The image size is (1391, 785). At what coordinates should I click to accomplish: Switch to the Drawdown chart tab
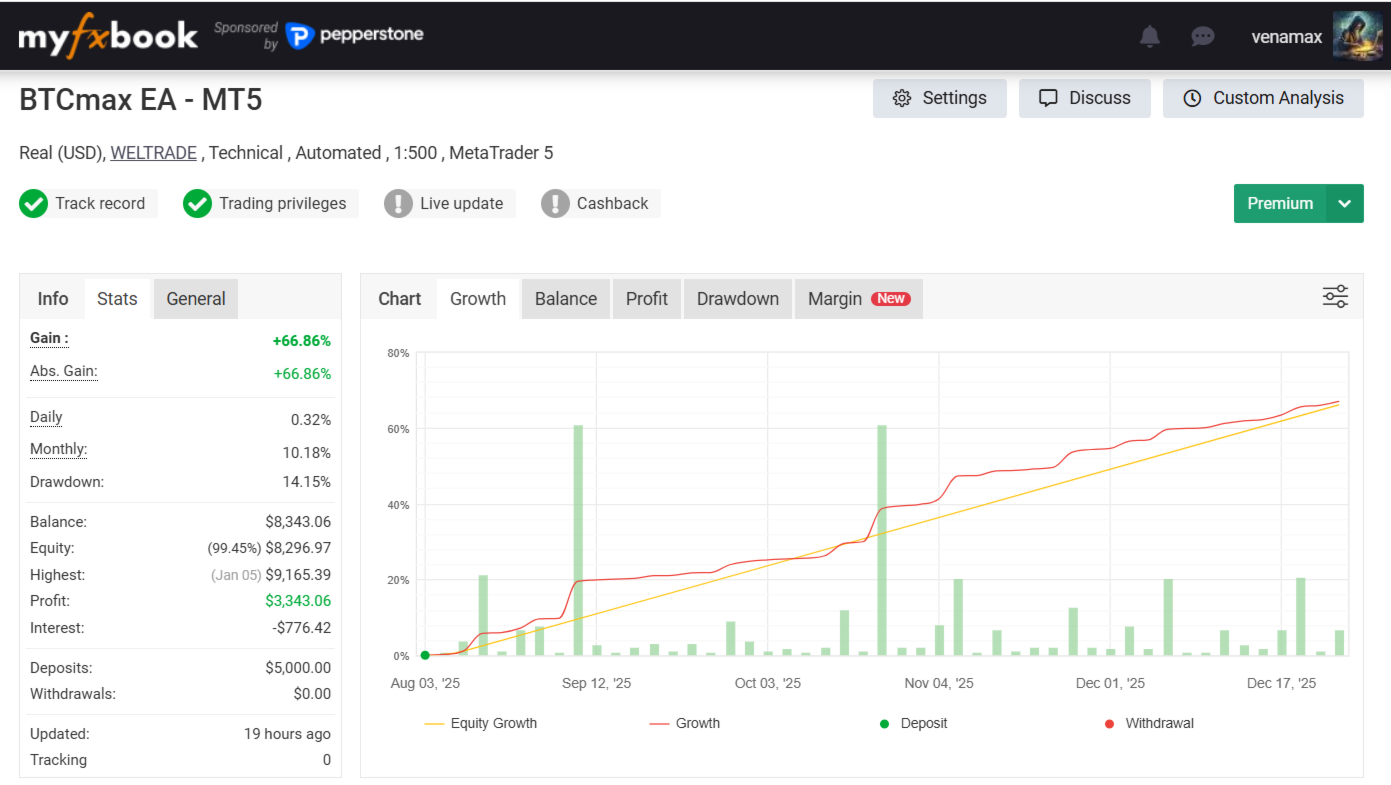click(737, 299)
